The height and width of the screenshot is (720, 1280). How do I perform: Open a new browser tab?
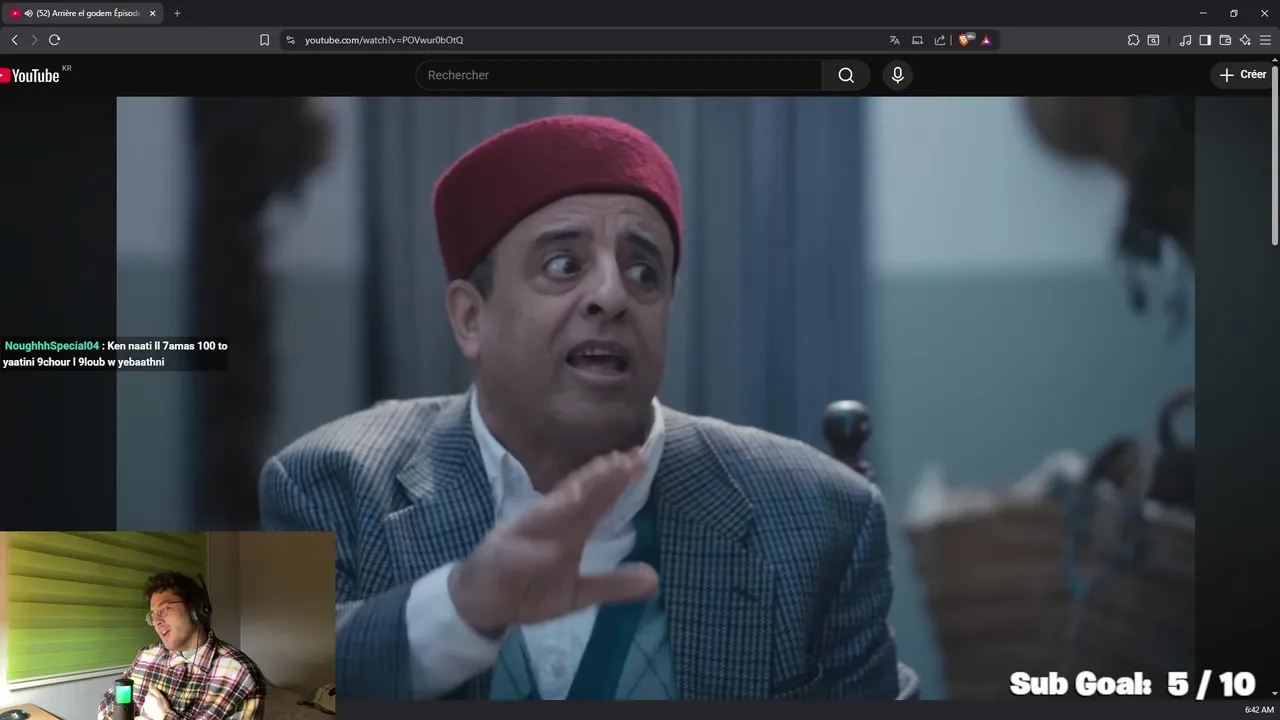coord(177,13)
